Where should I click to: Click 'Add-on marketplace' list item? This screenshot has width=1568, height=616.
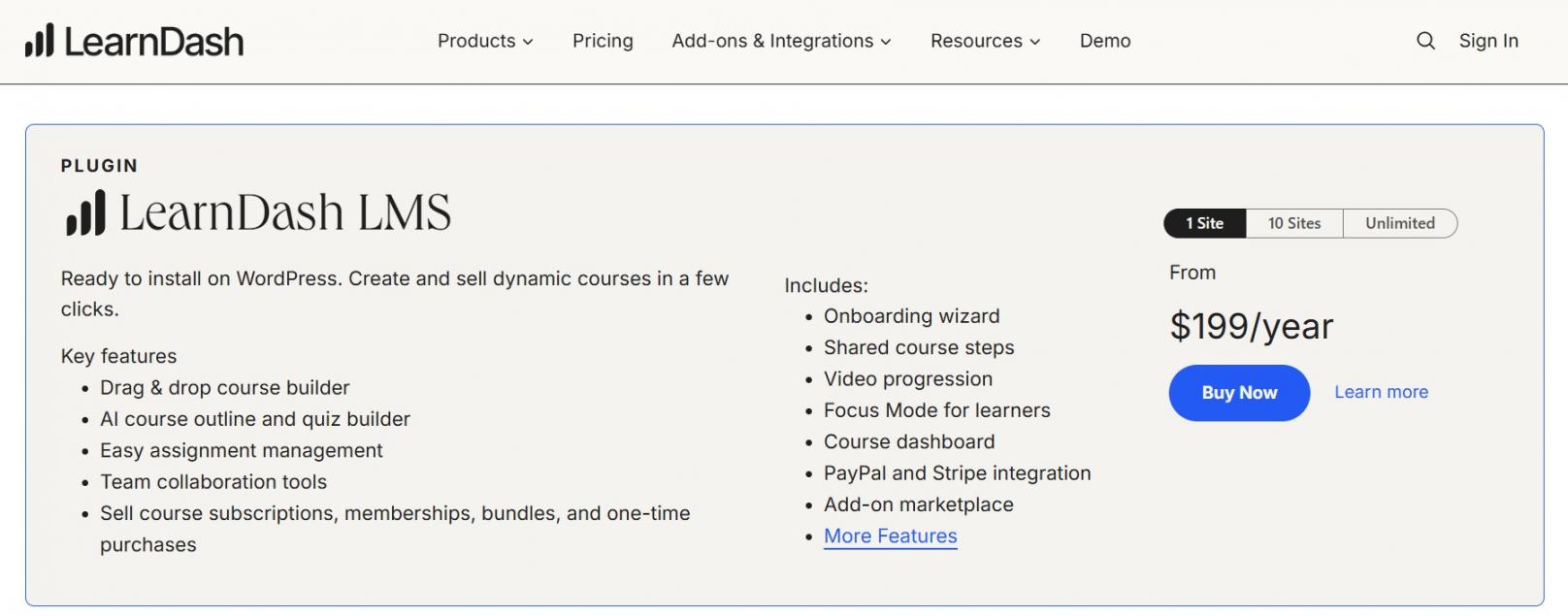click(x=919, y=504)
